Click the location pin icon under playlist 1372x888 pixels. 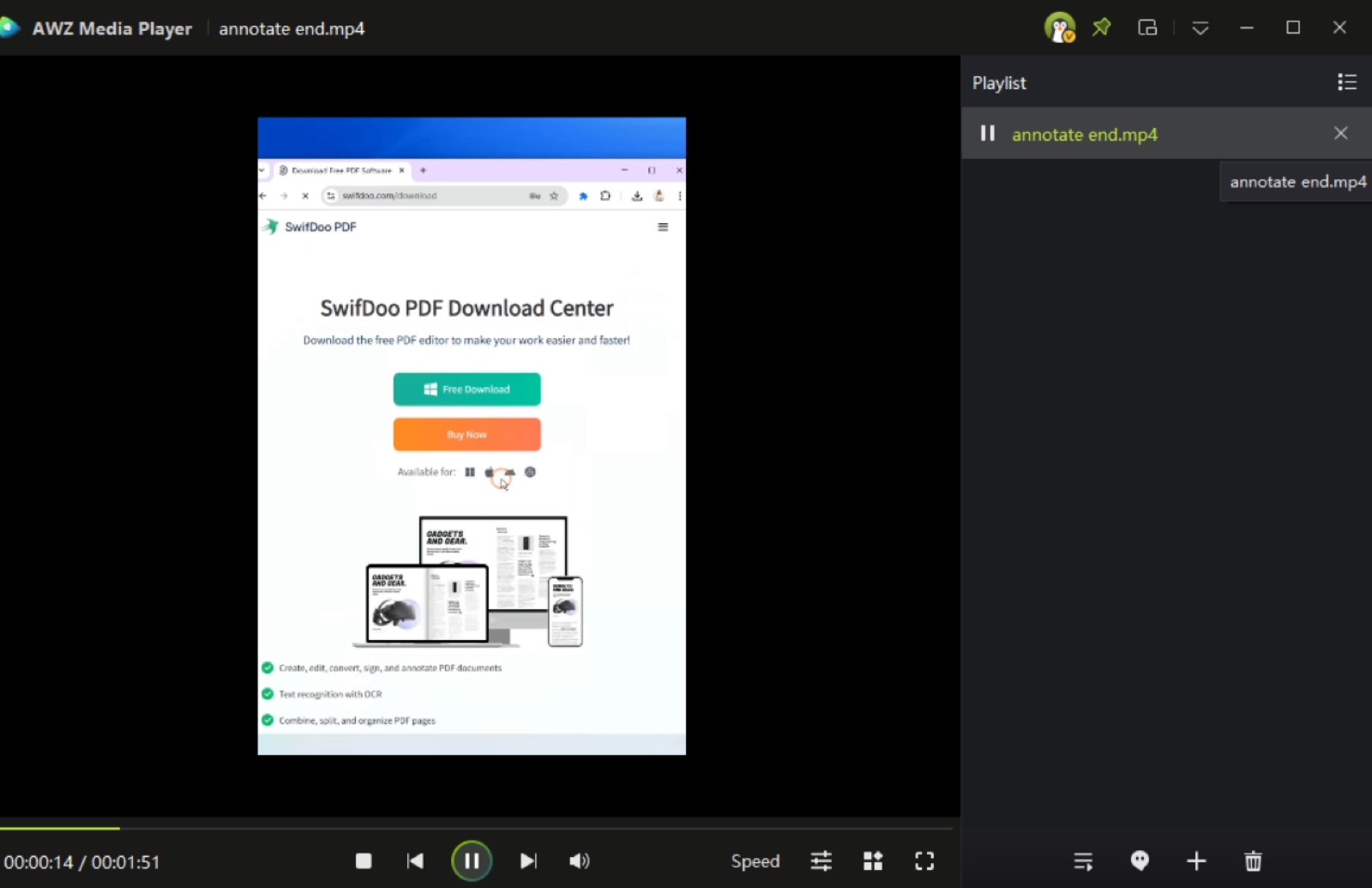point(1140,861)
